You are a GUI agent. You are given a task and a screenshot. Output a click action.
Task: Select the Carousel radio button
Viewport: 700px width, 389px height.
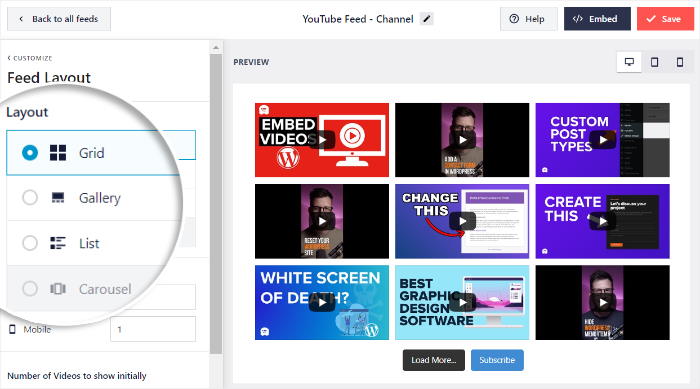pyautogui.click(x=30, y=289)
